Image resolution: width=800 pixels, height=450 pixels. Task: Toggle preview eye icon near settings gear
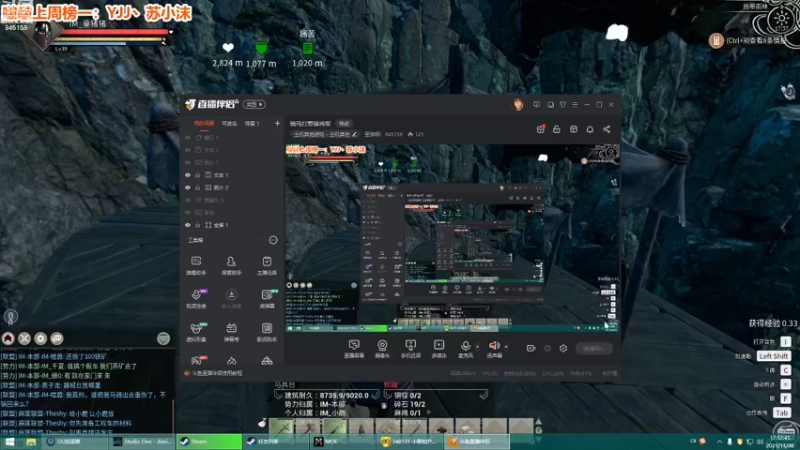tap(547, 348)
